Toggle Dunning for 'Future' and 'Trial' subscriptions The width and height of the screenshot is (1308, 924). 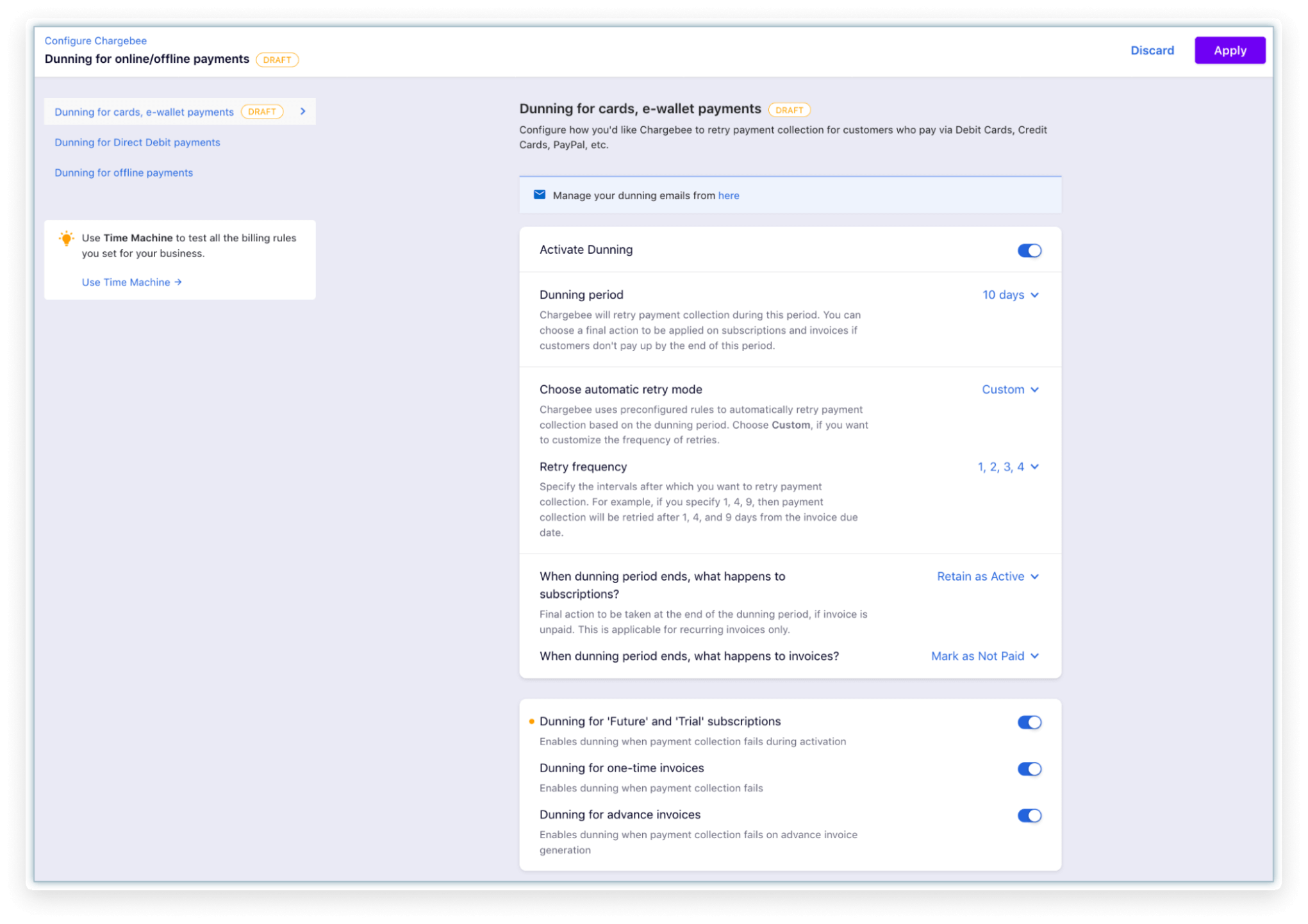(x=1029, y=722)
